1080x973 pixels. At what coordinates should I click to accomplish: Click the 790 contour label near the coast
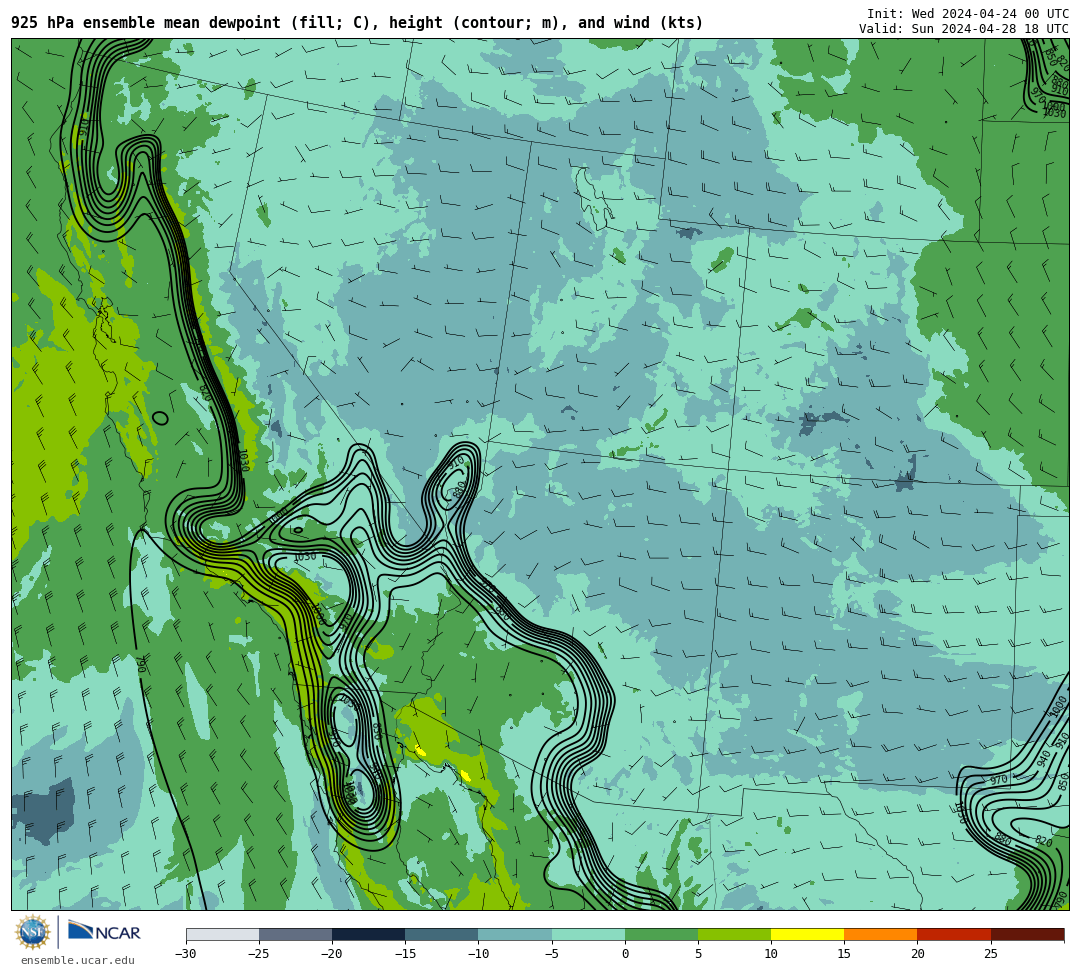click(143, 664)
